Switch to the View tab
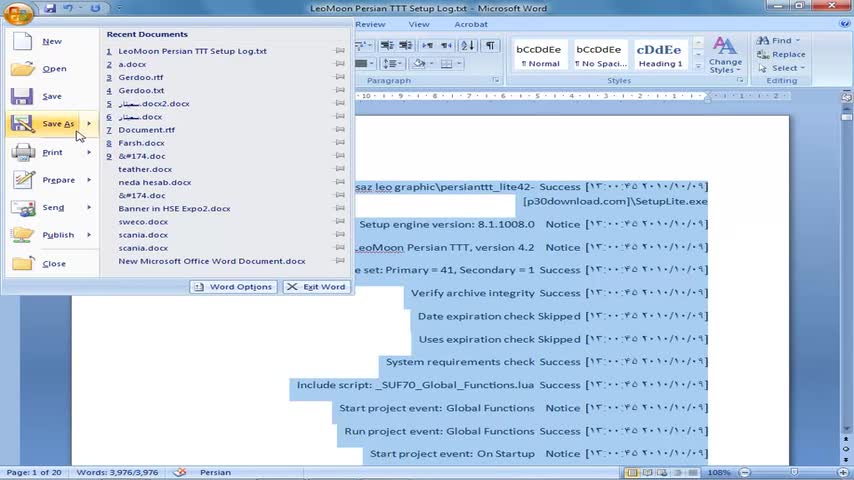854x480 pixels. click(x=419, y=24)
